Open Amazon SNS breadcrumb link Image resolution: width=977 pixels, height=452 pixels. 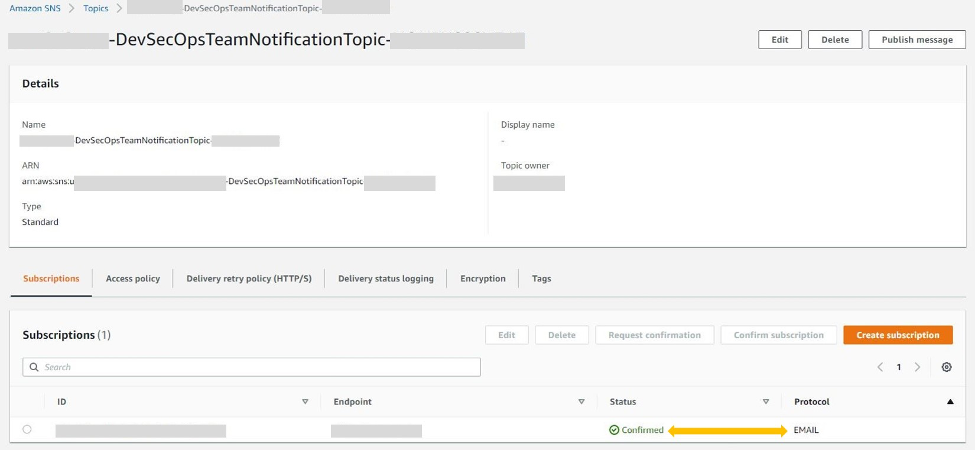35,9
